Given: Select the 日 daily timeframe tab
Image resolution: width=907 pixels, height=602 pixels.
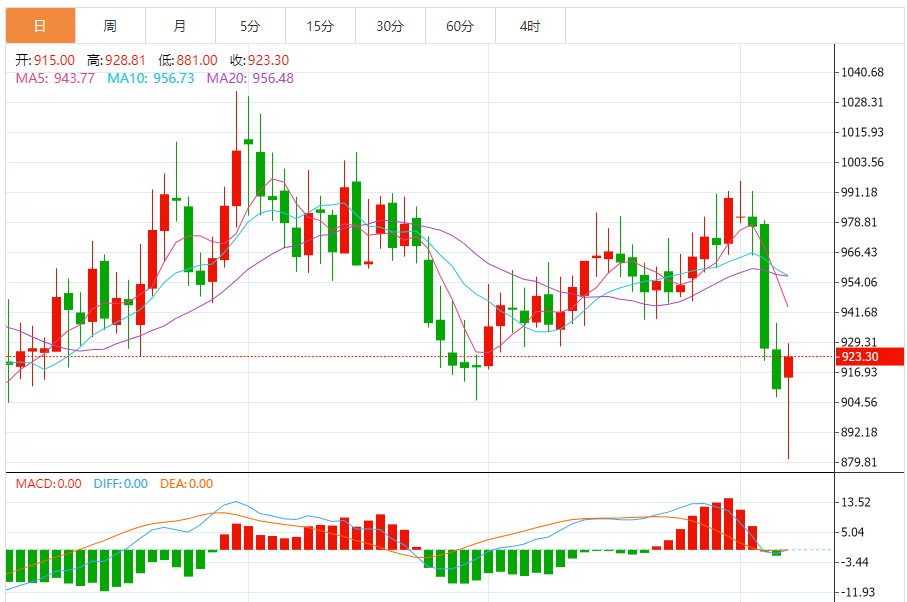Looking at the screenshot, I should point(40,26).
